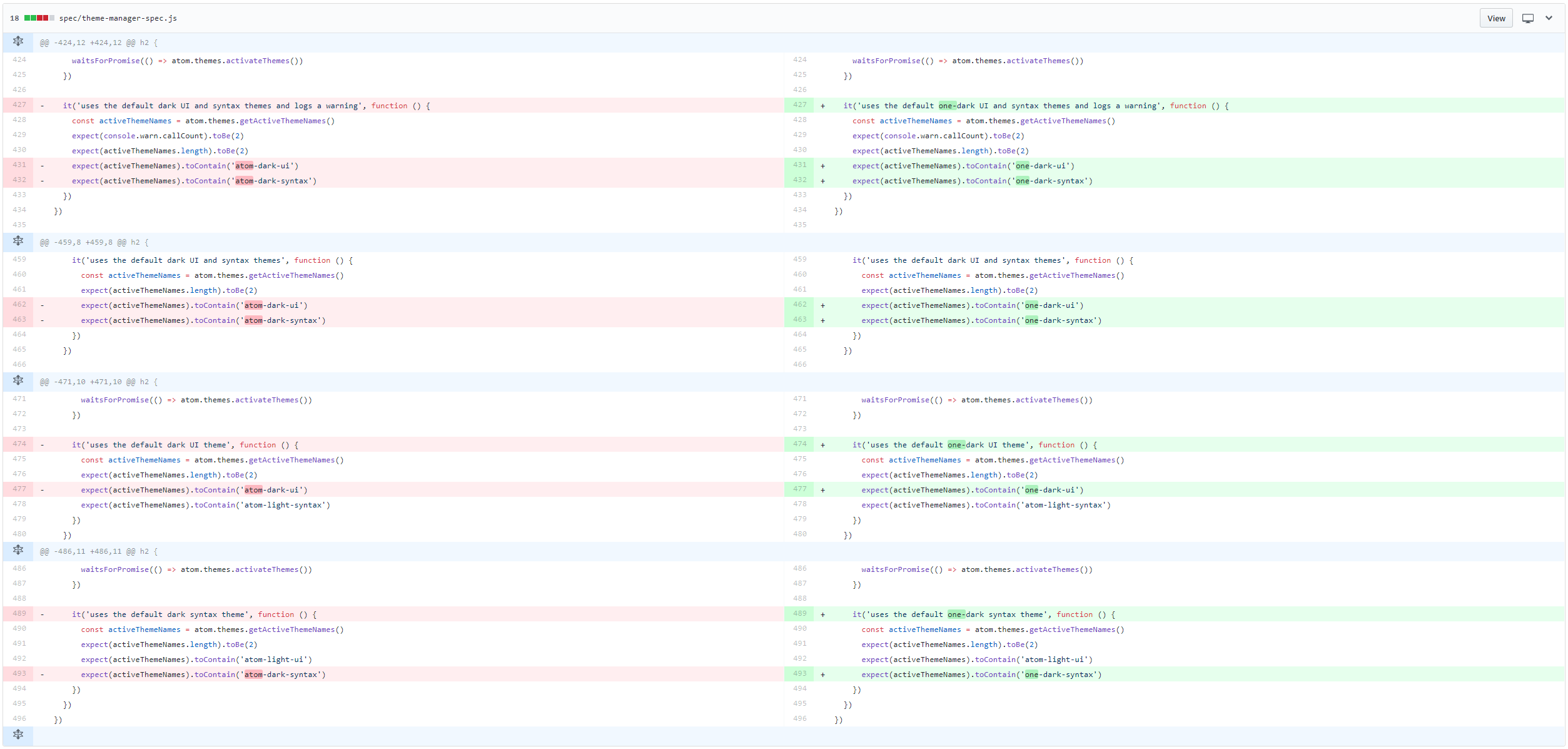
Task: Expand remaining lines at diff bottom
Action: coord(18,735)
